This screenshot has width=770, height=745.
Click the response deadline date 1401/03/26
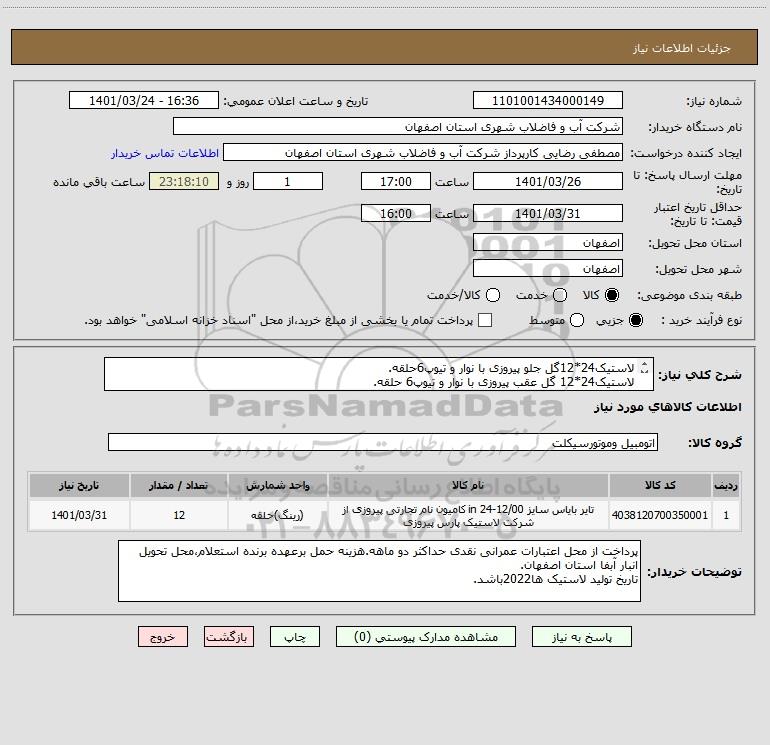pos(548,181)
